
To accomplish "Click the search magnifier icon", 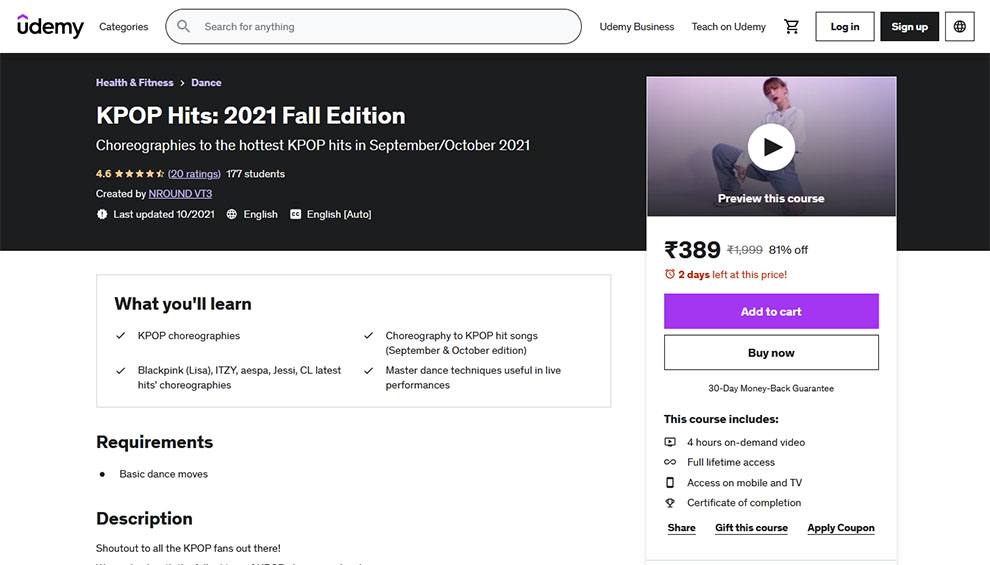I will (x=183, y=27).
